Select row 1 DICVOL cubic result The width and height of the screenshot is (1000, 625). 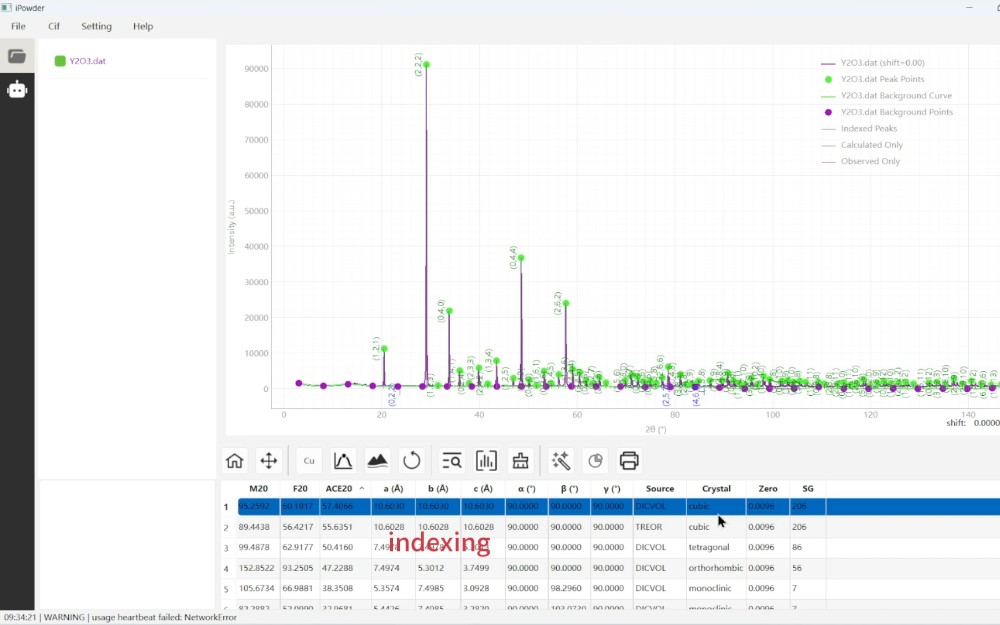[619, 506]
